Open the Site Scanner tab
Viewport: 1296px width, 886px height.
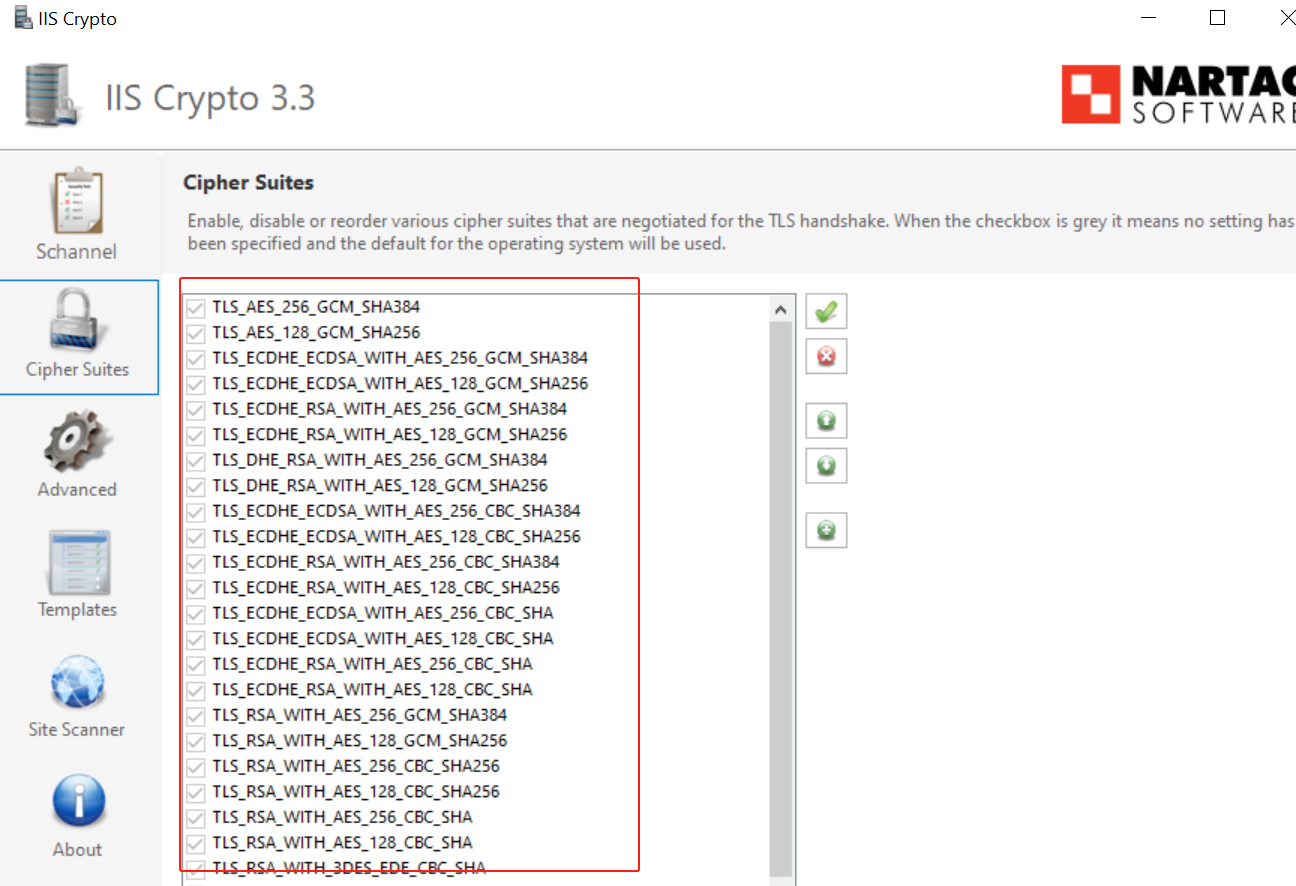[x=77, y=695]
